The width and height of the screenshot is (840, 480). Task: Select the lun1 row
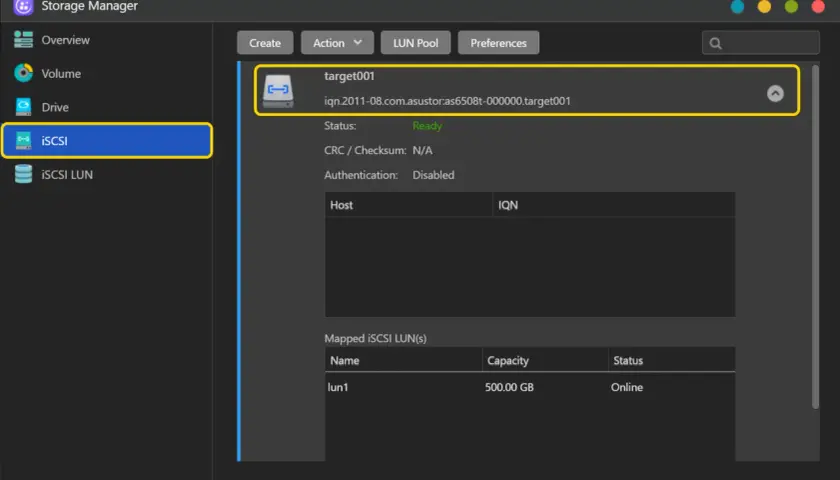[x=530, y=387]
